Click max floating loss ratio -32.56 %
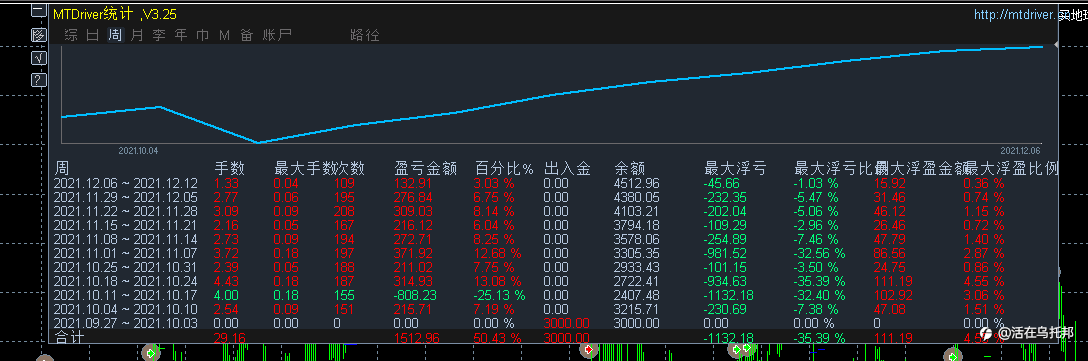The height and width of the screenshot is (361, 1088). (819, 253)
